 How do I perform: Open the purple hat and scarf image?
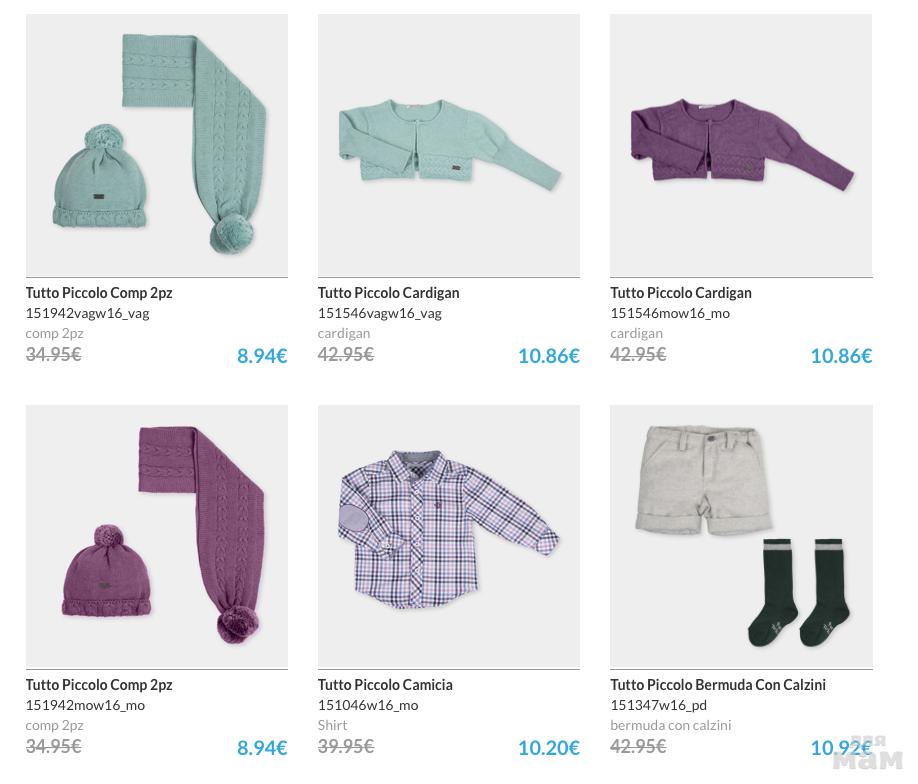157,537
